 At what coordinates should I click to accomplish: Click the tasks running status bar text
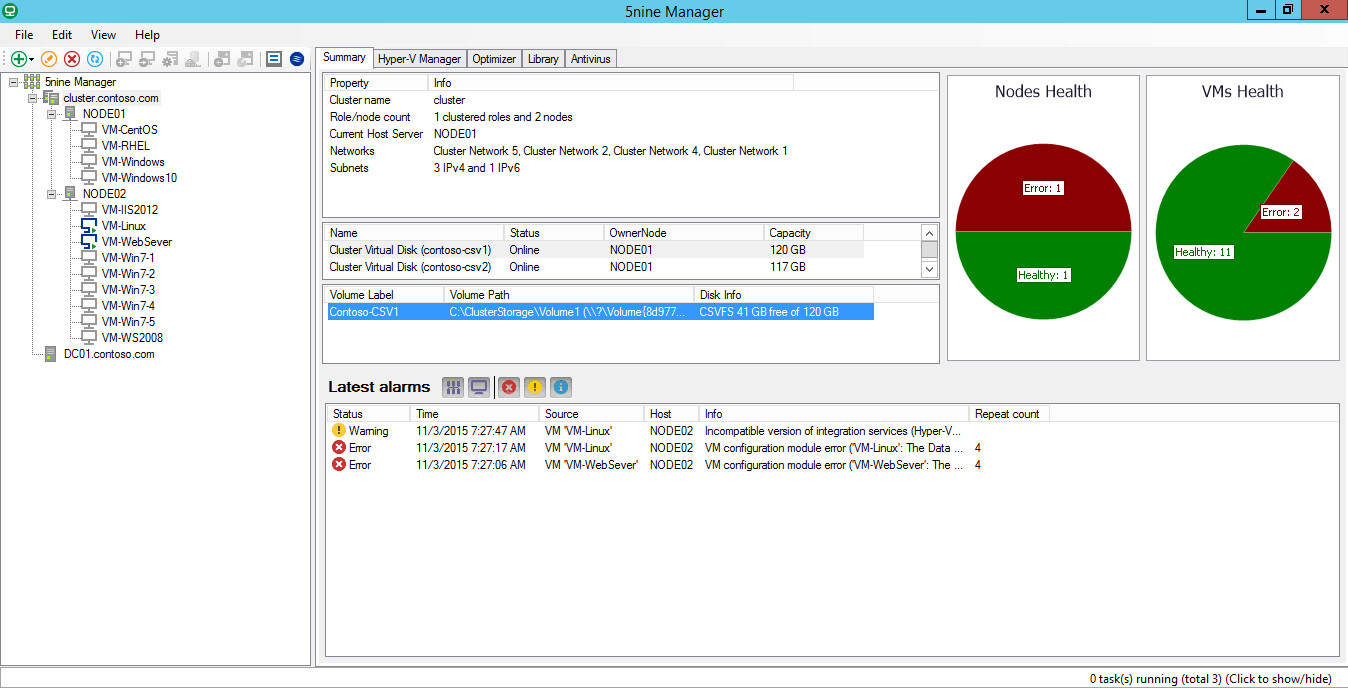1210,679
